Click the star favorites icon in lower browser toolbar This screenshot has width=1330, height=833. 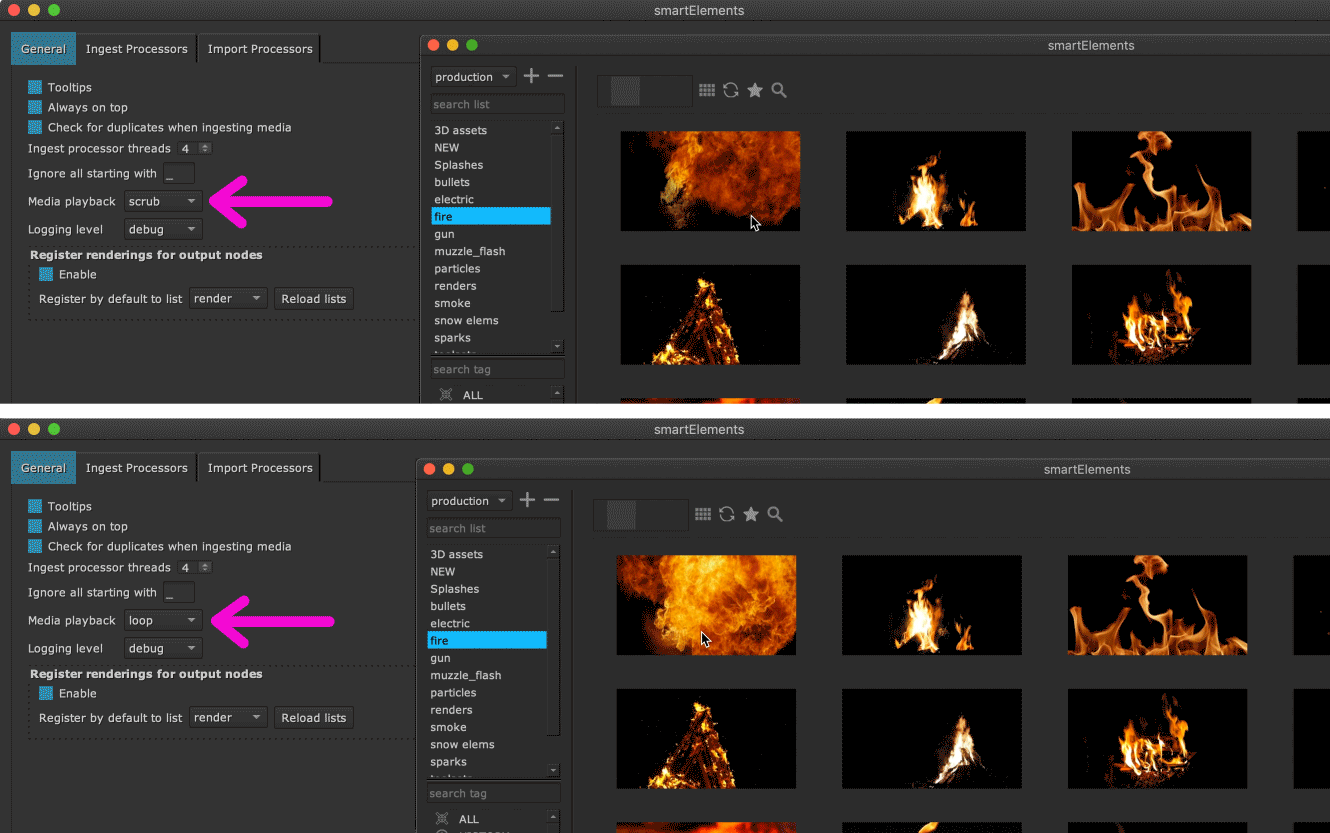click(751, 514)
